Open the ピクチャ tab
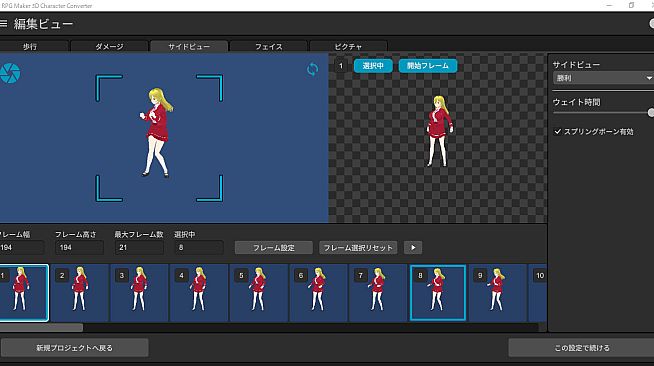This screenshot has width=654, height=366. (348, 46)
